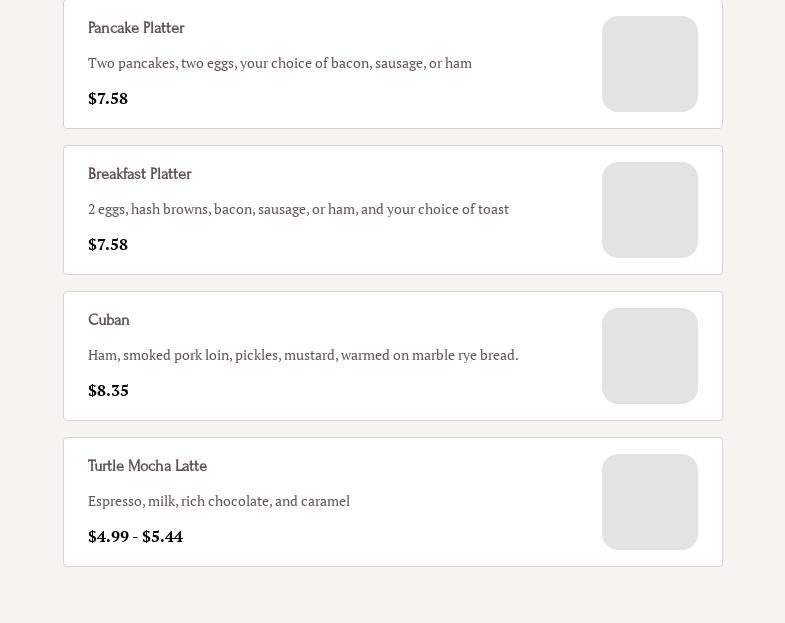785x623 pixels.
Task: Select the Pancake Platter $7.58 price
Action: tap(108, 98)
